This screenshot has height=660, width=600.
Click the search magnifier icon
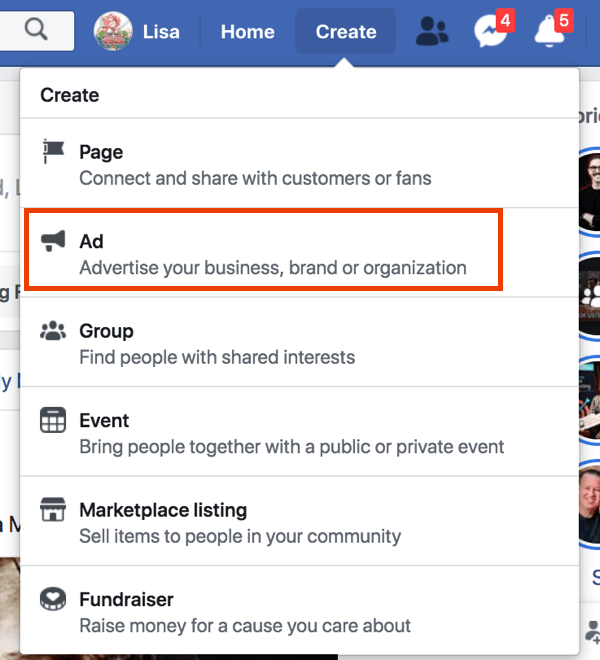pos(36,30)
